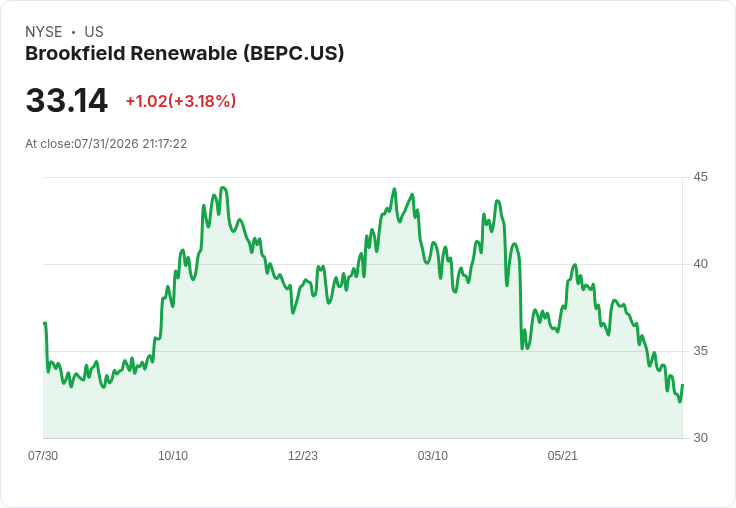The height and width of the screenshot is (508, 736).
Task: Click the At close timestamp text
Action: (106, 144)
